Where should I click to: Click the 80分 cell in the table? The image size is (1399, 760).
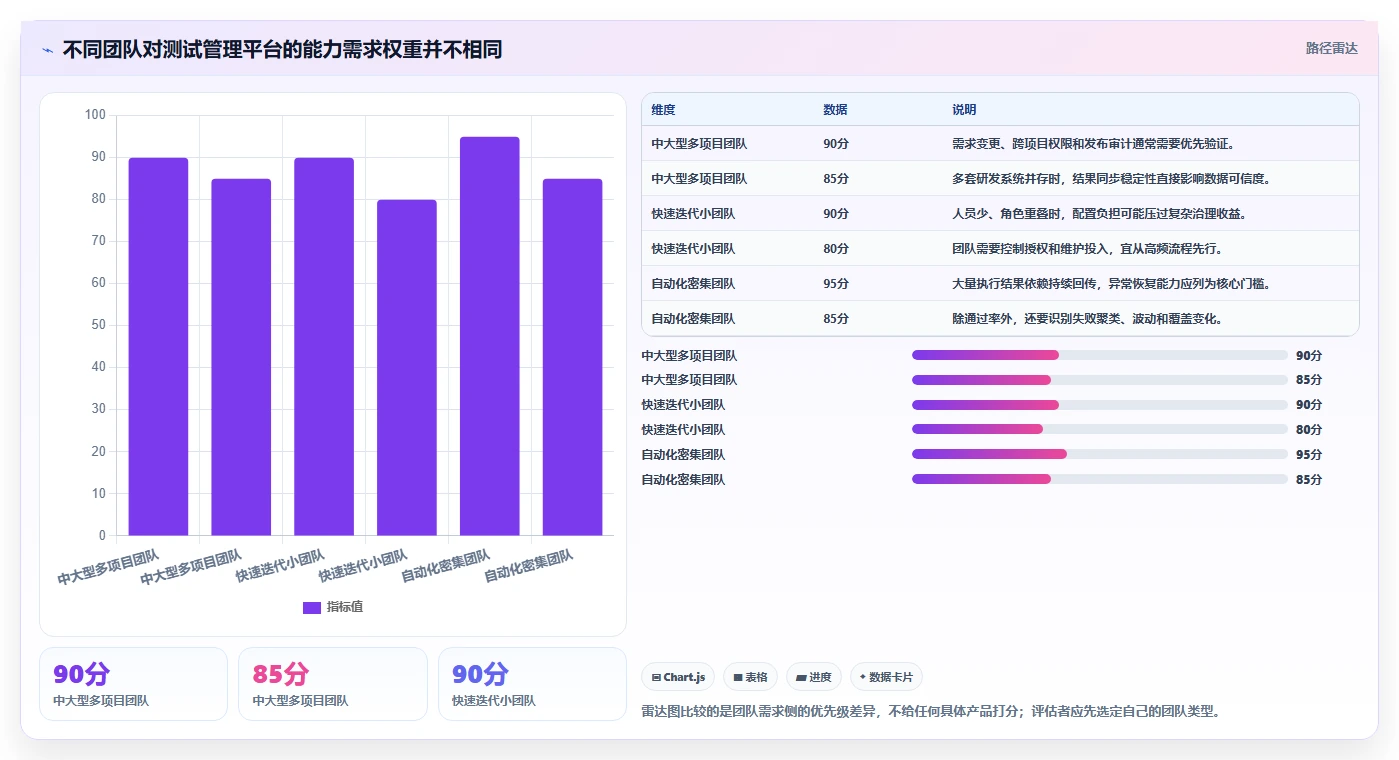pyautogui.click(x=836, y=249)
